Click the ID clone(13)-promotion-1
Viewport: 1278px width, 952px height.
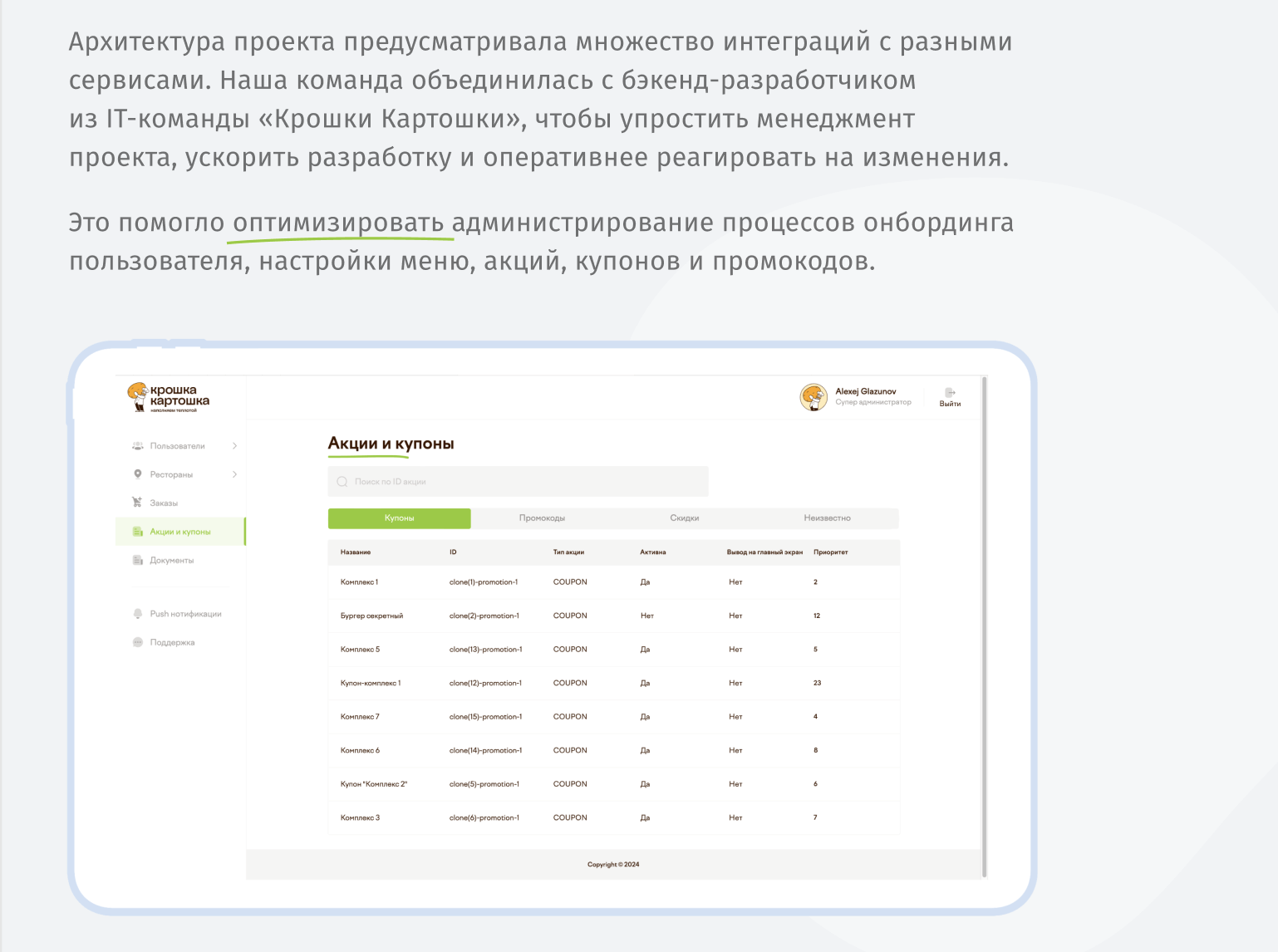point(486,650)
